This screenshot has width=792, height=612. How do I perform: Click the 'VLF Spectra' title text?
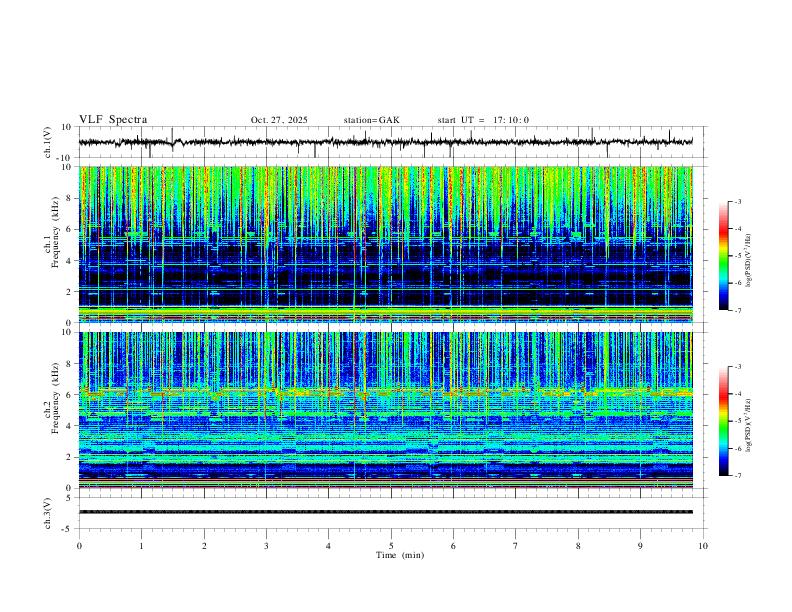(113, 120)
